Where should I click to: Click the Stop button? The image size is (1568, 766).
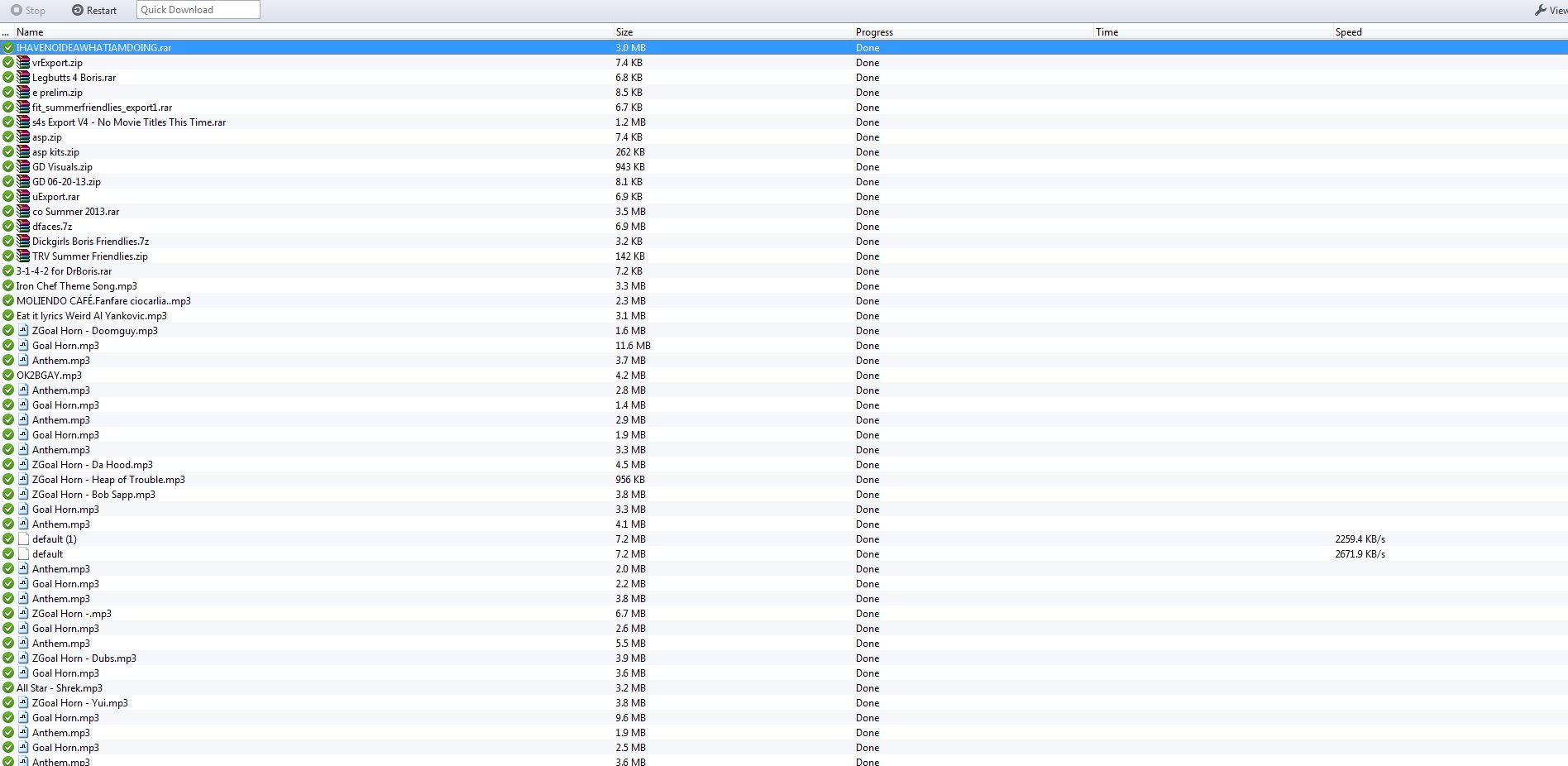tap(28, 10)
